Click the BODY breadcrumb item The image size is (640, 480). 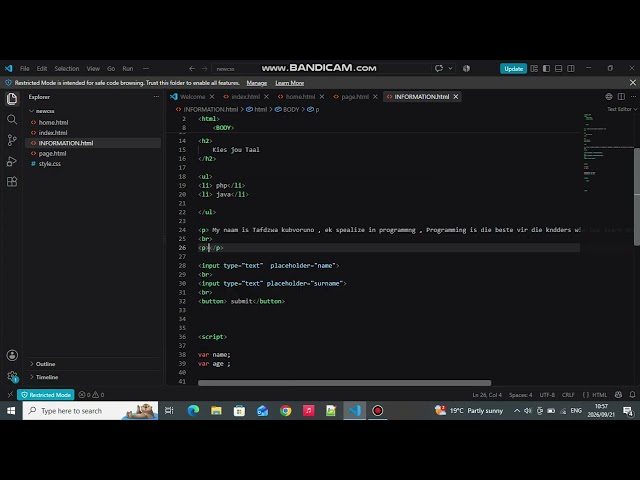pyautogui.click(x=287, y=109)
